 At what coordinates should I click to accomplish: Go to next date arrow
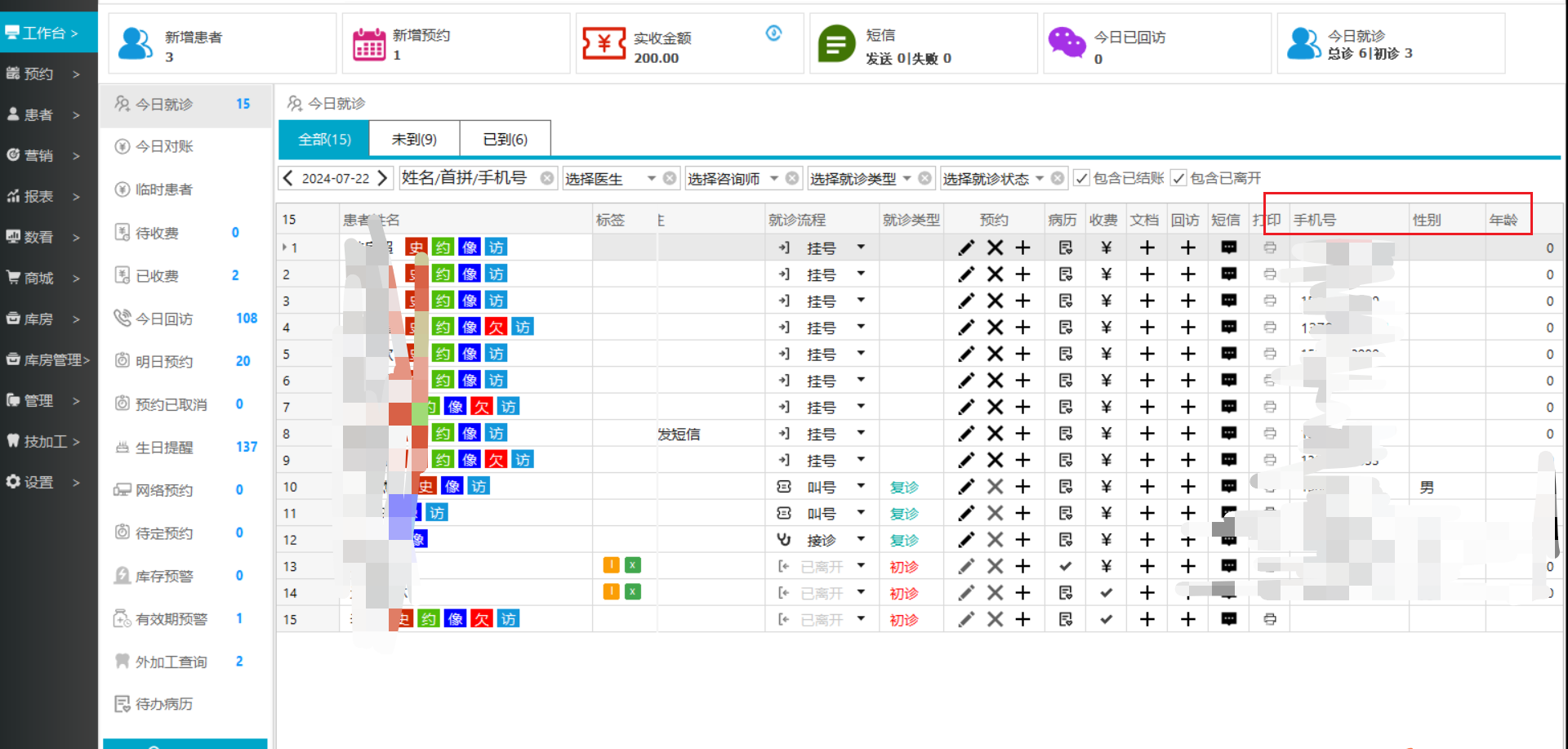coord(382,178)
